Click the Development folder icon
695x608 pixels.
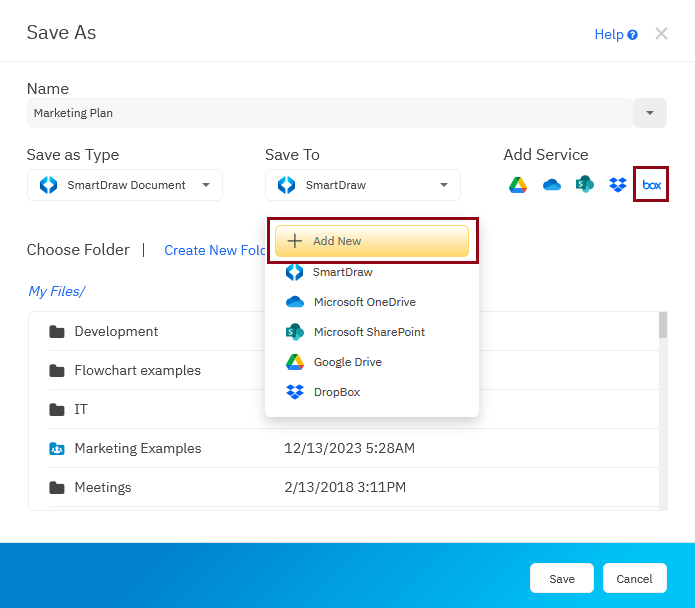[57, 332]
